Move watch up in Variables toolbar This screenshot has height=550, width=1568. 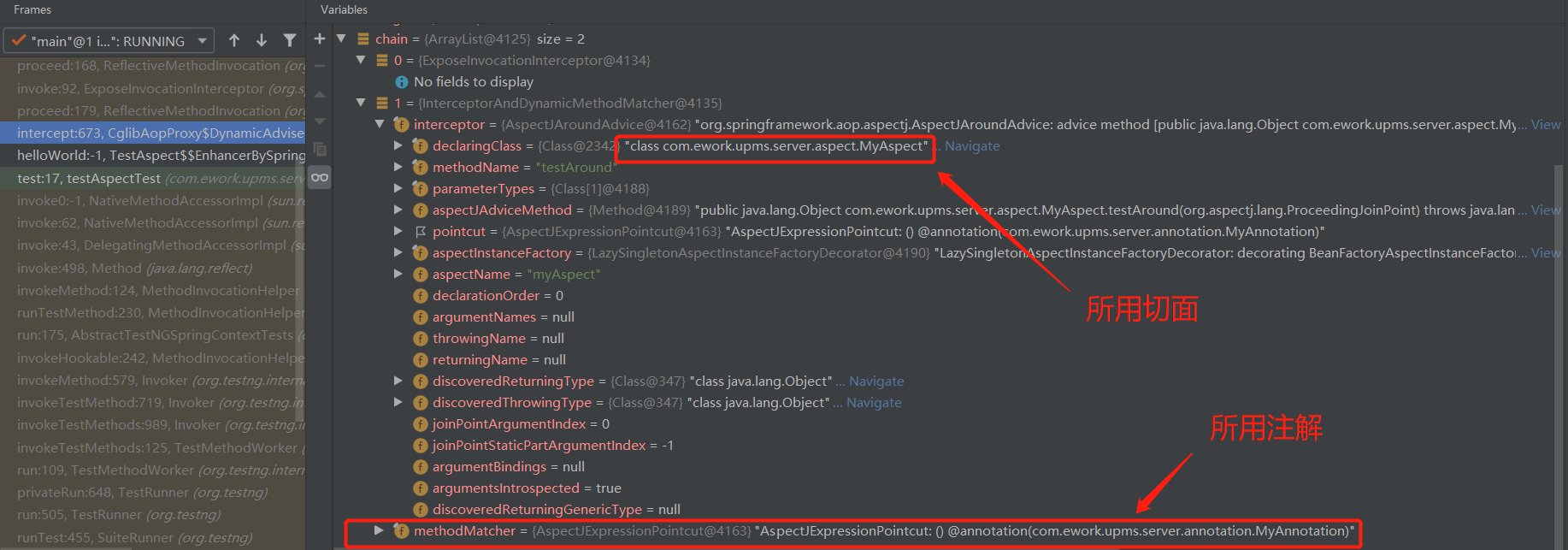tap(320, 94)
